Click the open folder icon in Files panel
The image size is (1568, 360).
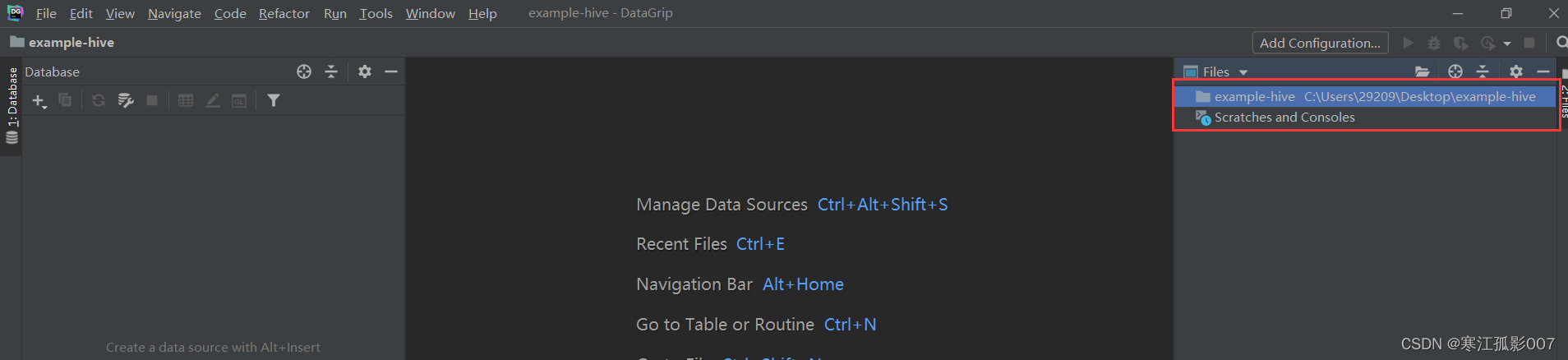pyautogui.click(x=1423, y=72)
